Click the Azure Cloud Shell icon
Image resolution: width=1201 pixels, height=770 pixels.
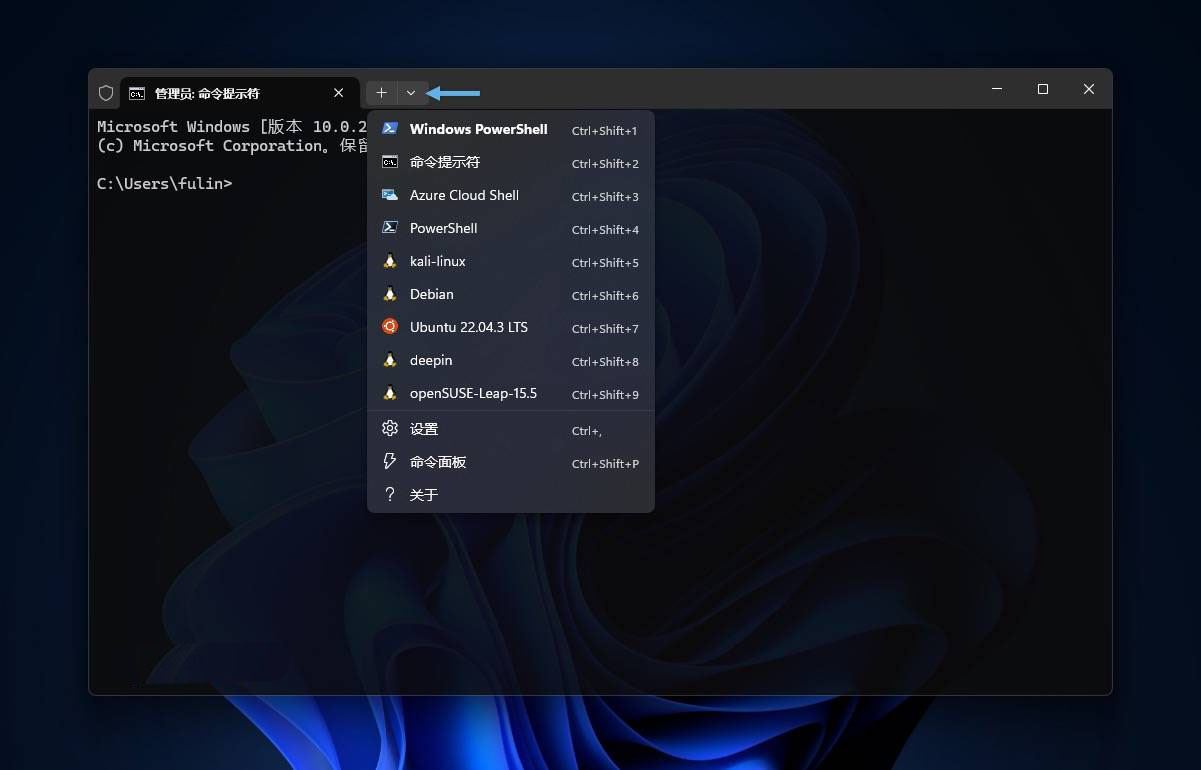point(390,195)
